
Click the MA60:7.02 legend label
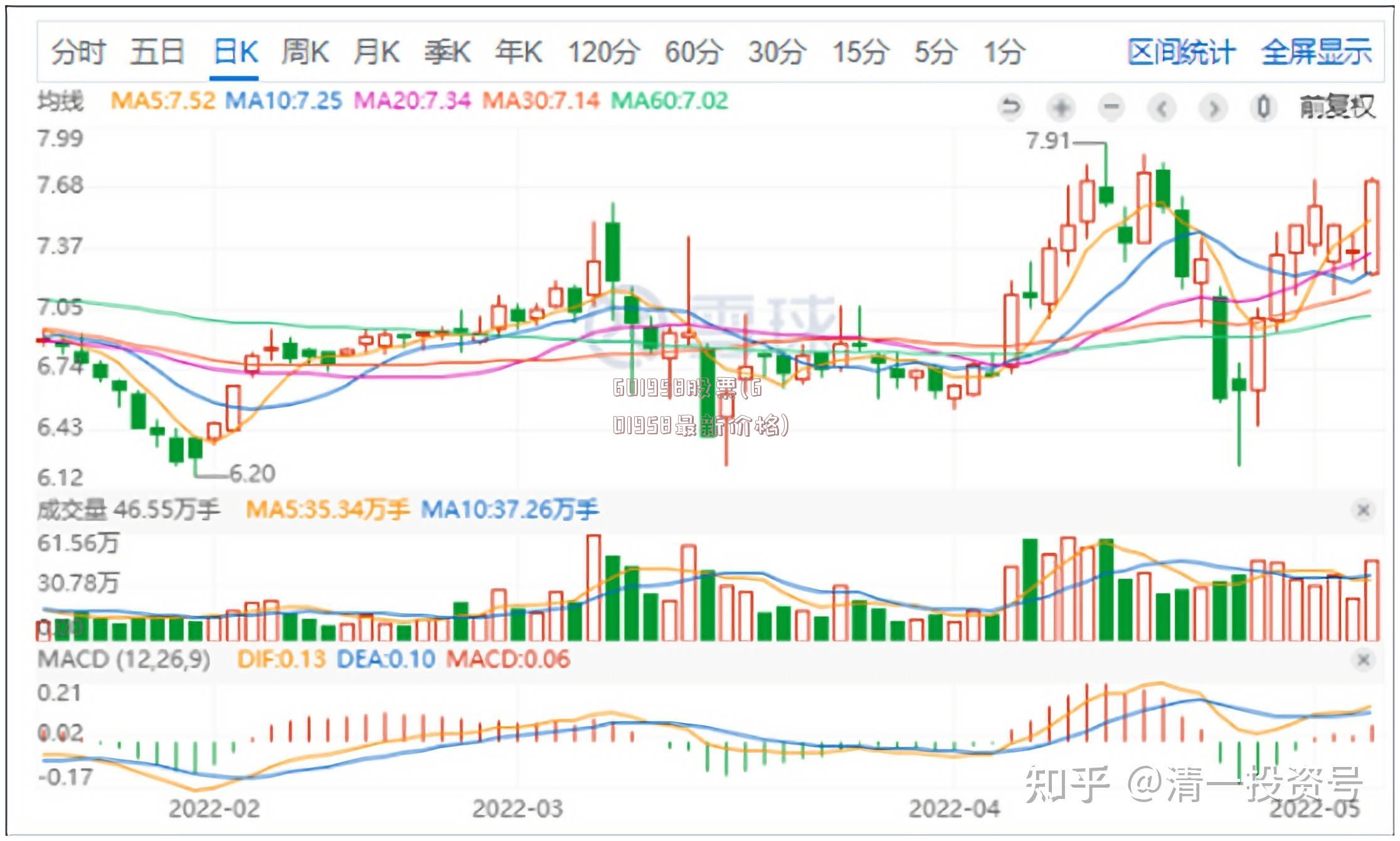coord(669,100)
